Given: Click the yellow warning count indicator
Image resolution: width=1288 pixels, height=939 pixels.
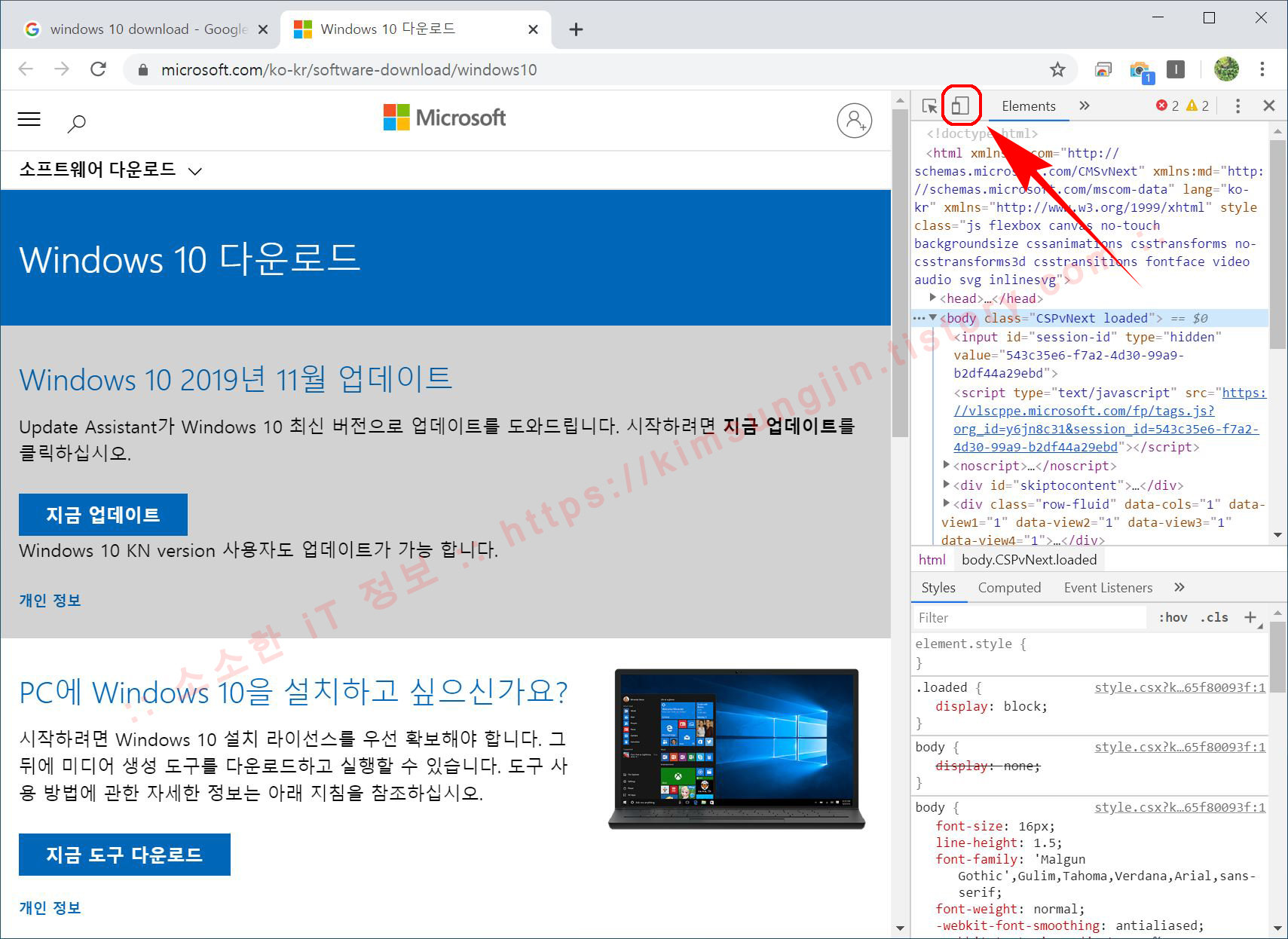Looking at the screenshot, I should tap(1198, 106).
